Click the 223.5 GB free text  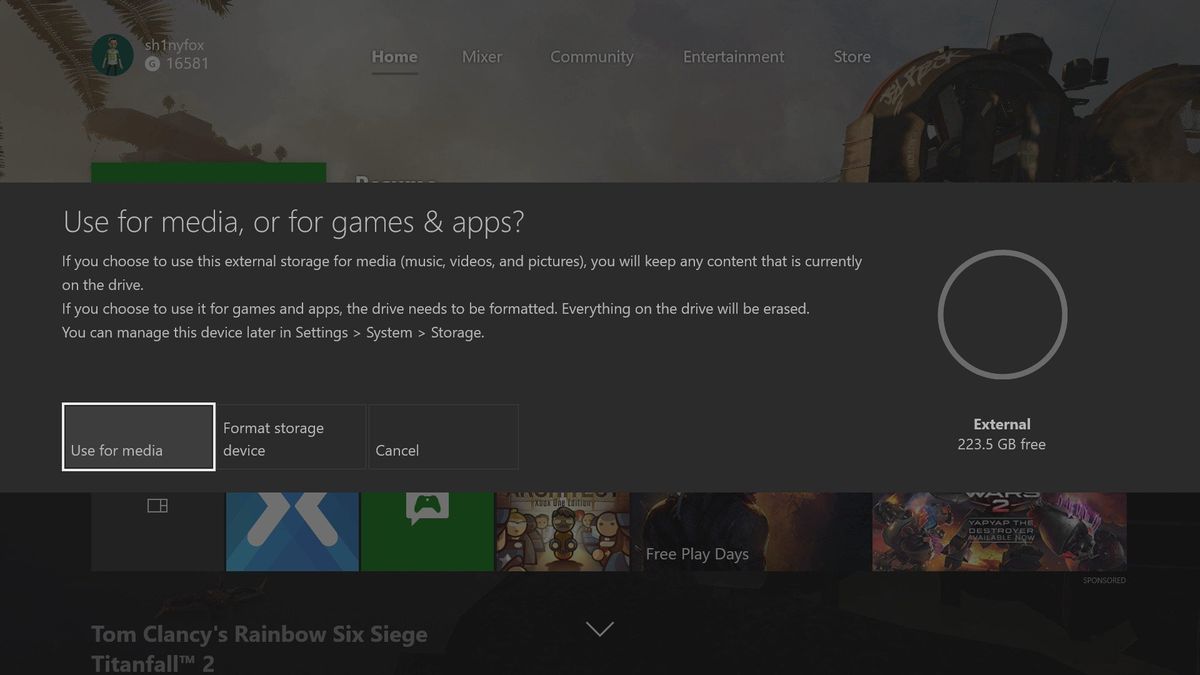click(1002, 444)
